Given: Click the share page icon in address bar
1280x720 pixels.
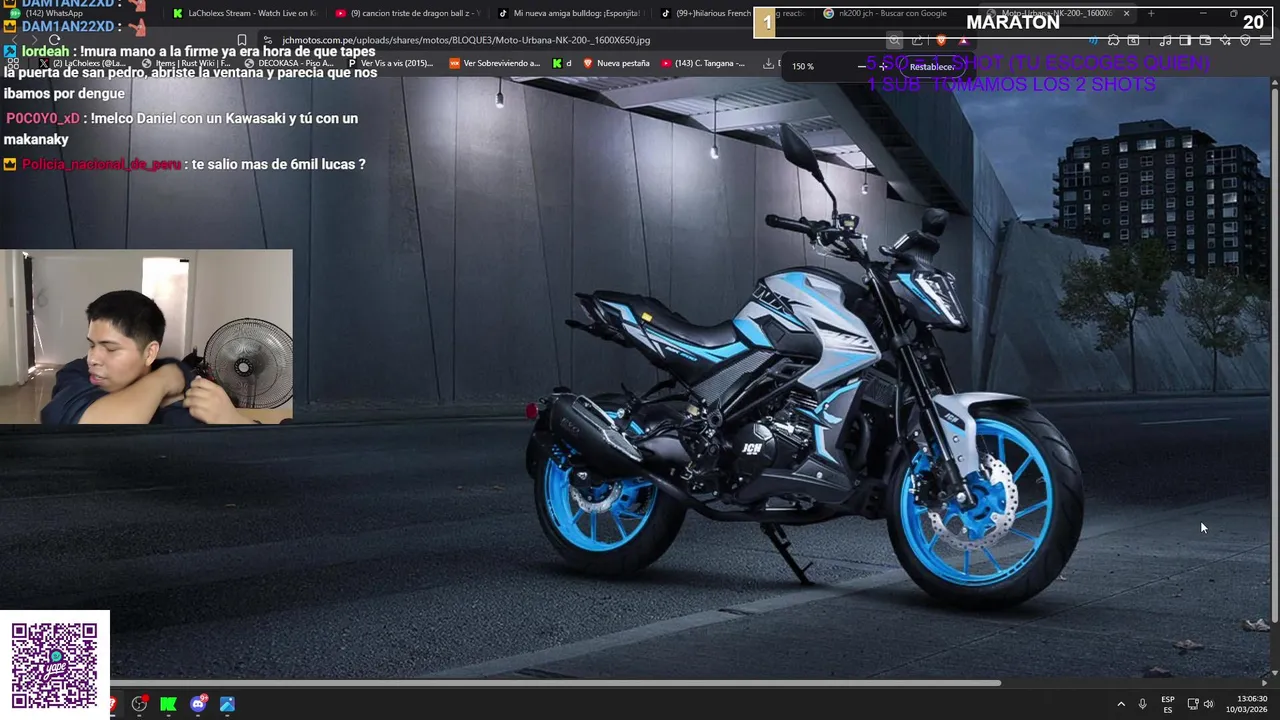Looking at the screenshot, I should pos(917,41).
